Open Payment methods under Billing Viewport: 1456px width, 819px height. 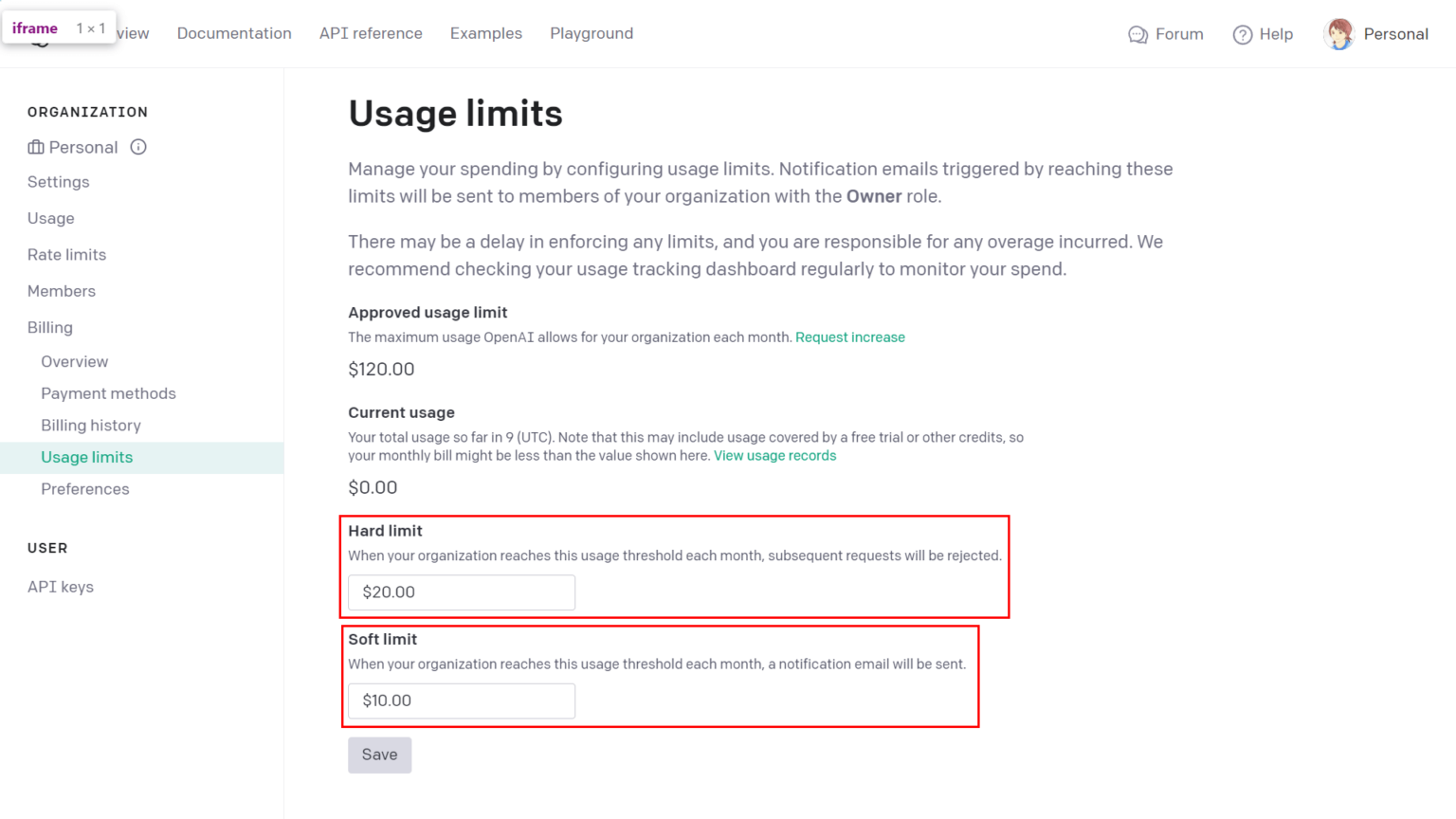108,392
